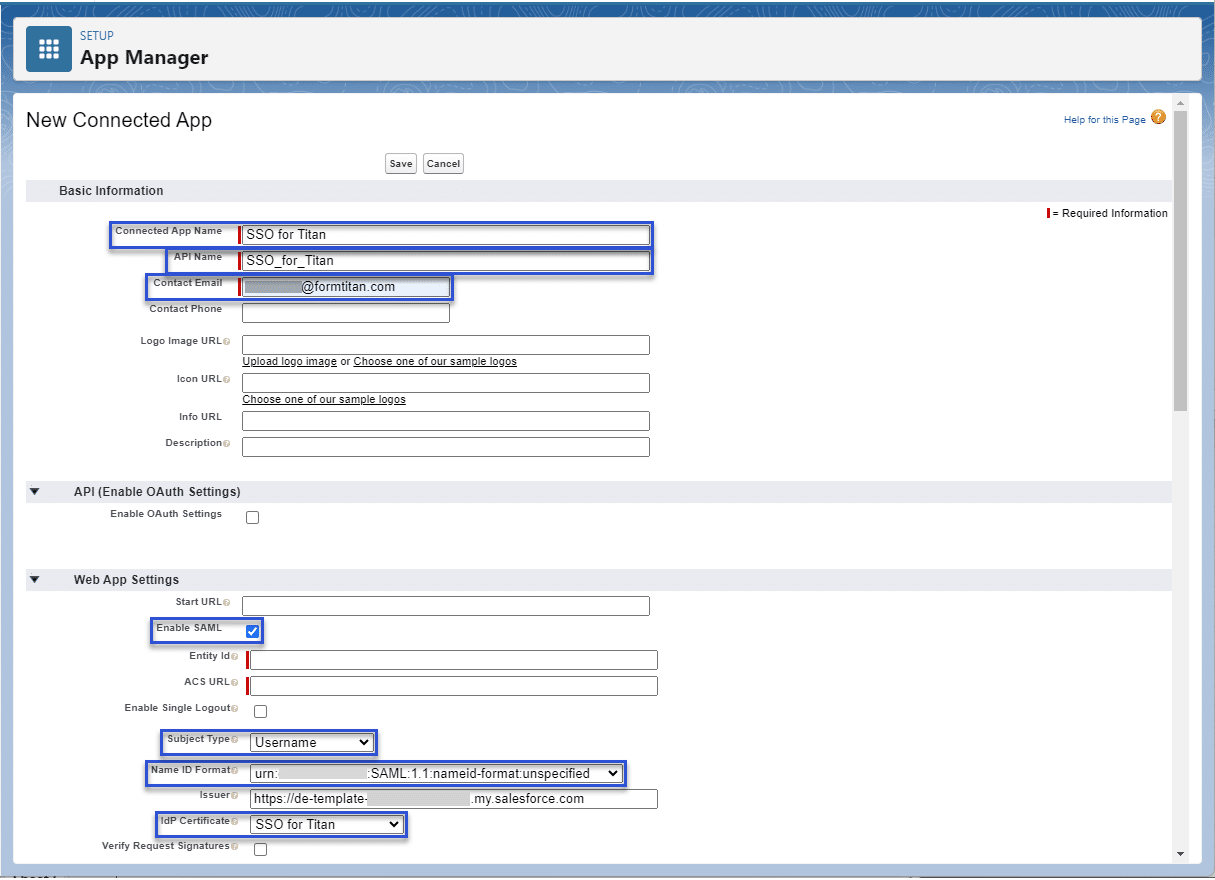
Task: Click the Save button
Action: coord(401,164)
